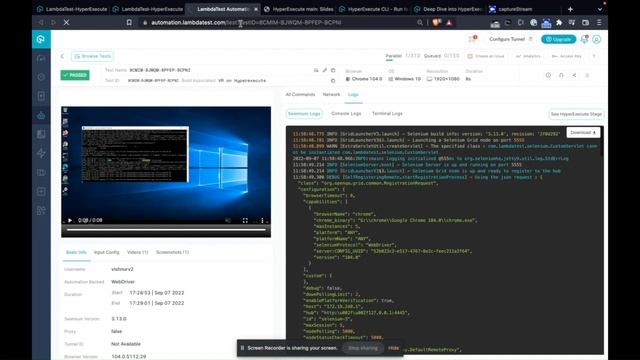Mute the test video volume
Viewport: 640px width, 360px height.
pyautogui.click(x=228, y=220)
